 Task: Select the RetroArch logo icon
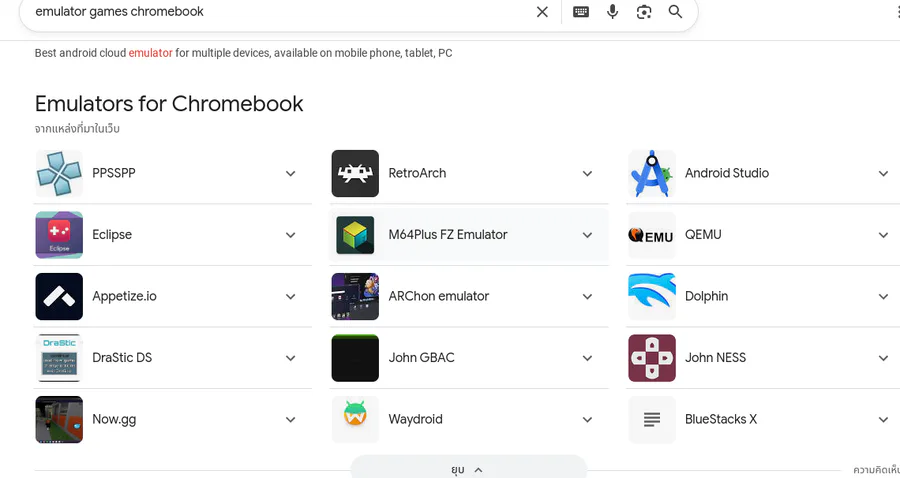(355, 173)
